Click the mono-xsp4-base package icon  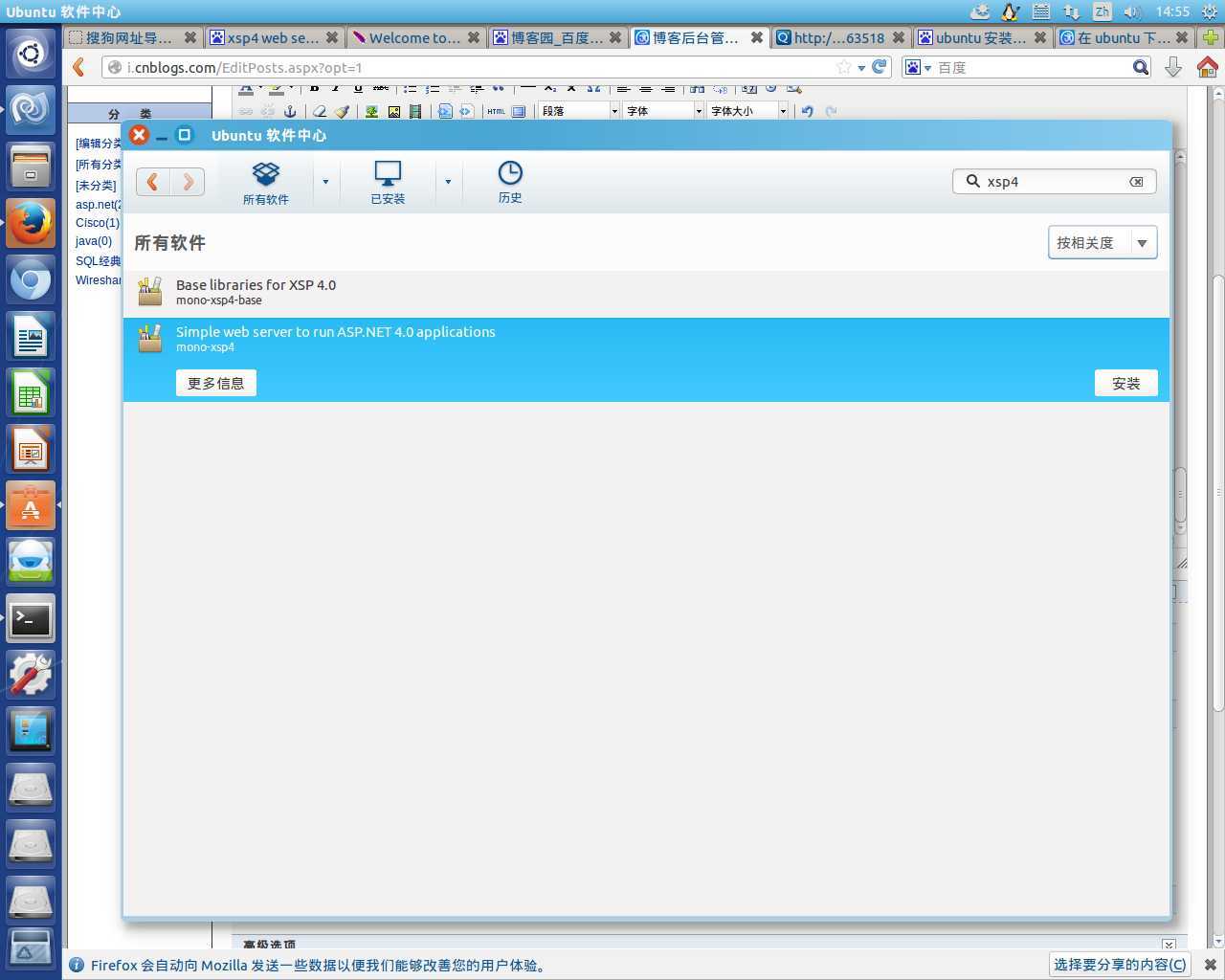pos(150,292)
